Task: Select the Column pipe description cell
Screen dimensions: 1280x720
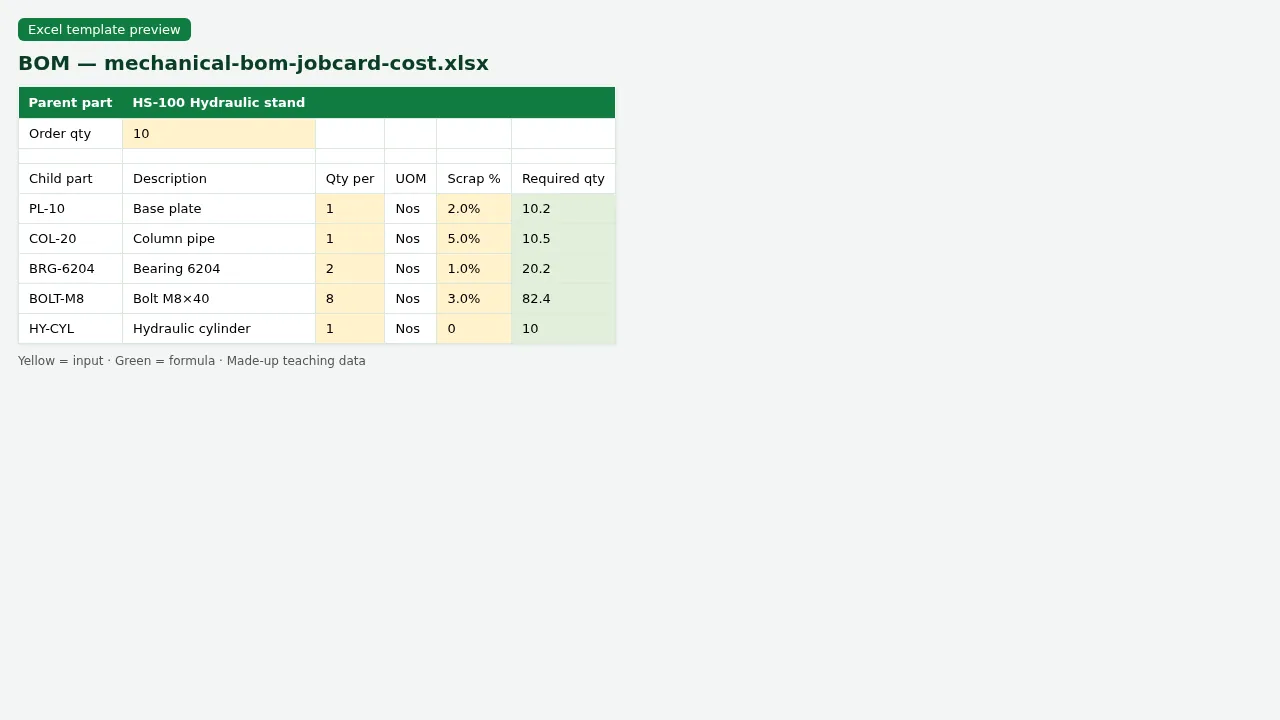Action: [219, 239]
